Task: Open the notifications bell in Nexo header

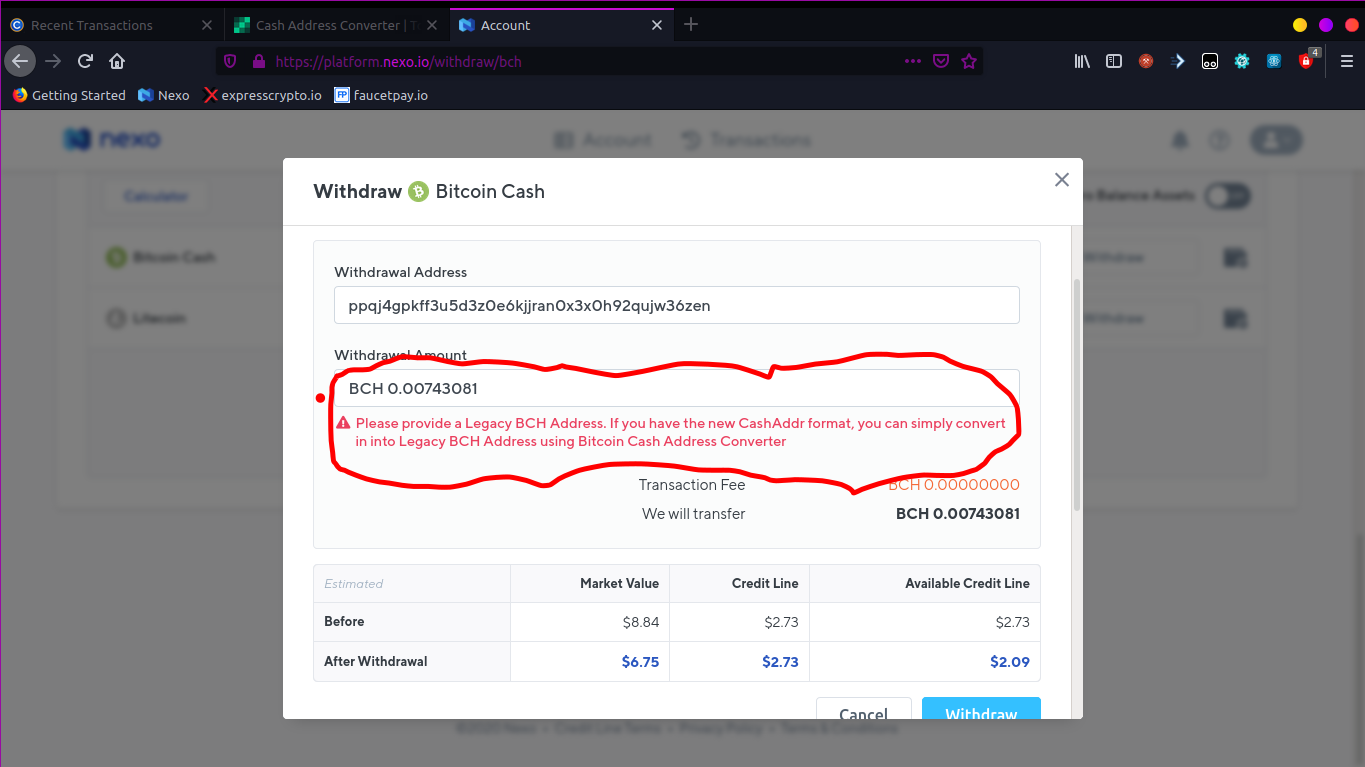Action: pyautogui.click(x=1181, y=140)
